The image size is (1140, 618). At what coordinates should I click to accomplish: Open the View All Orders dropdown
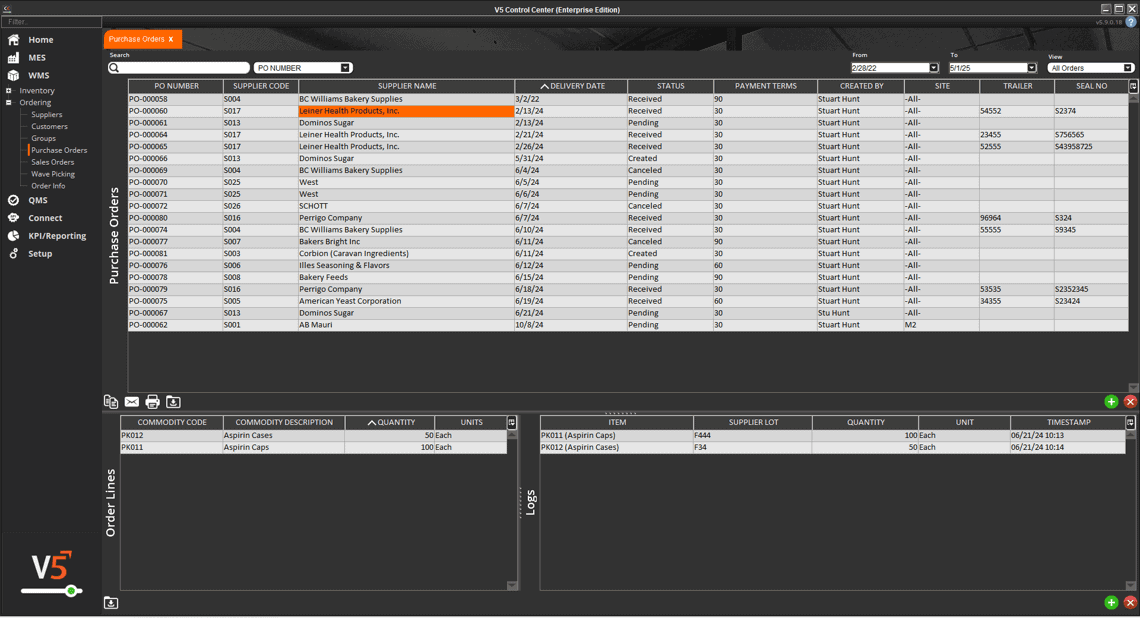[1128, 68]
